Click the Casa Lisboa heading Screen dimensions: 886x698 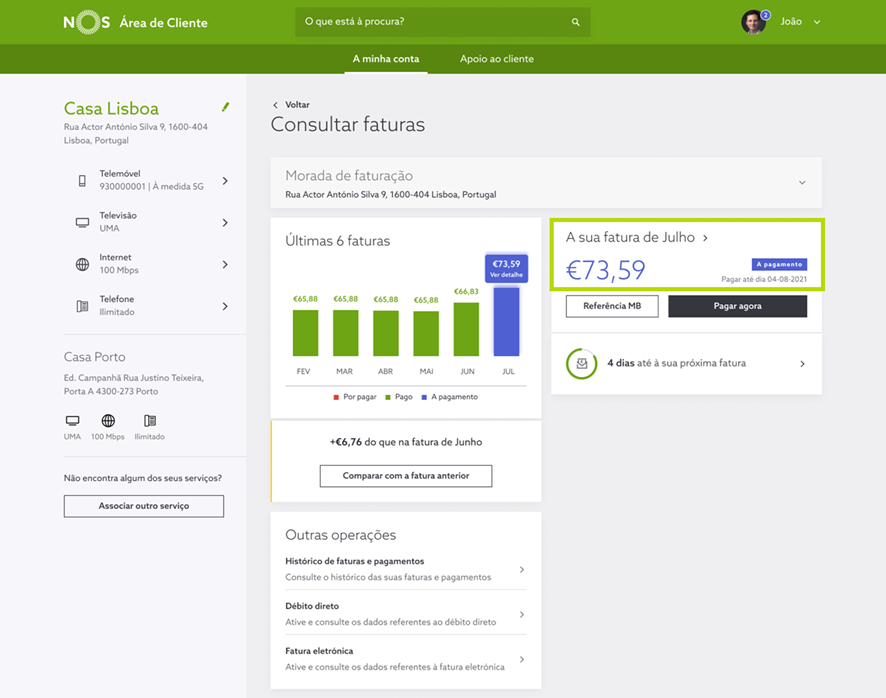pyautogui.click(x=111, y=109)
